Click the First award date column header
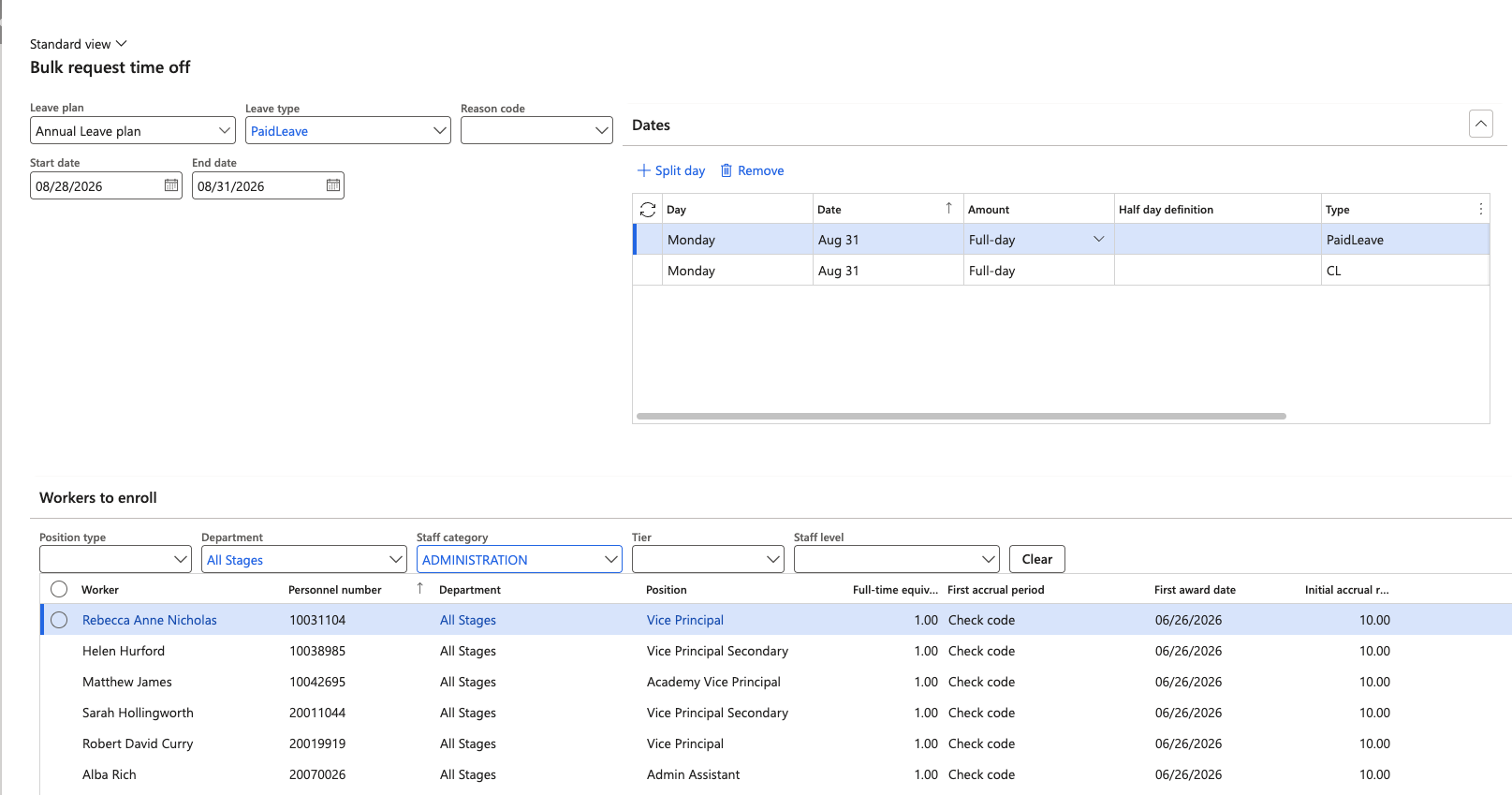 [1195, 590]
